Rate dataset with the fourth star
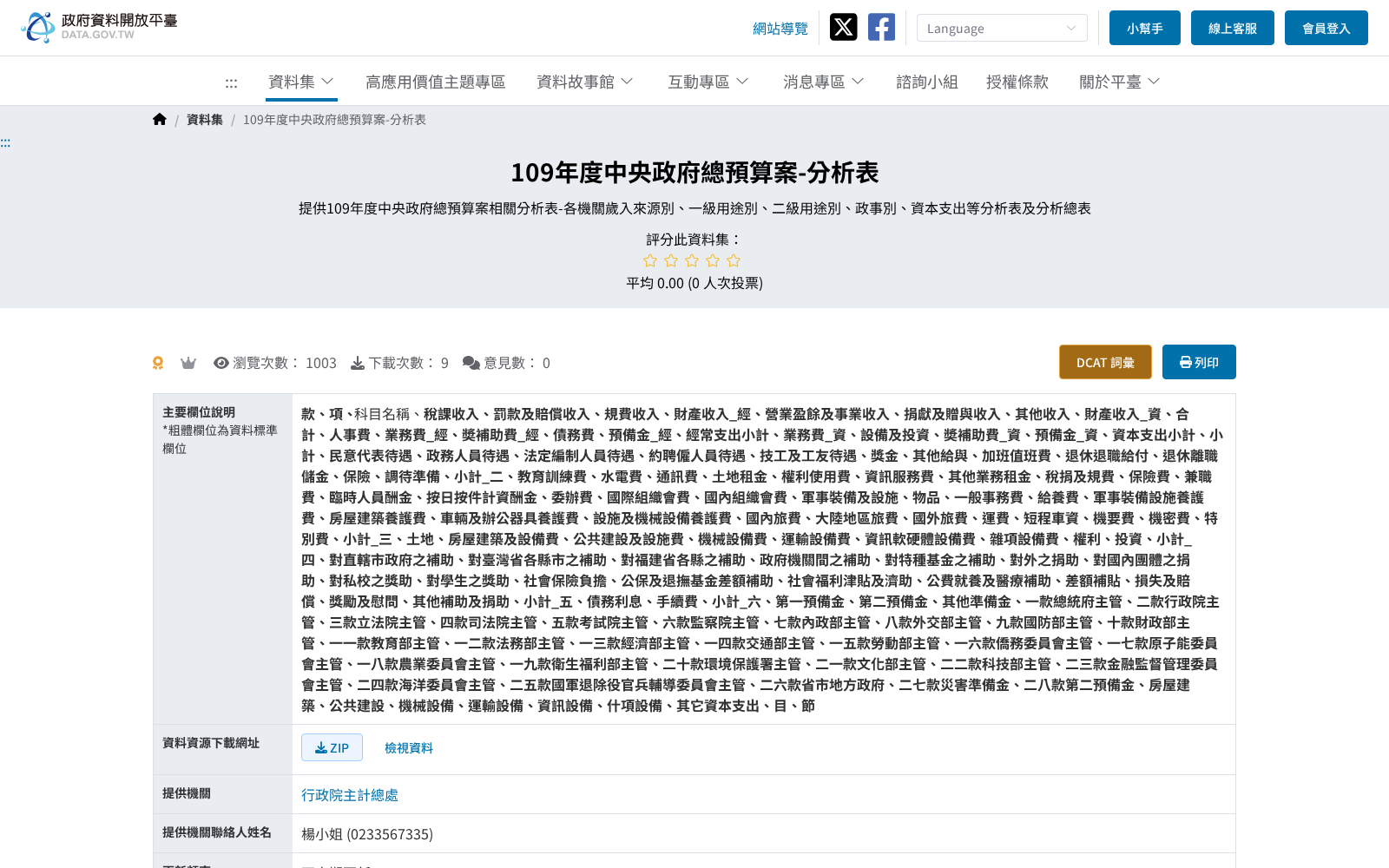Image resolution: width=1389 pixels, height=868 pixels. (x=713, y=260)
